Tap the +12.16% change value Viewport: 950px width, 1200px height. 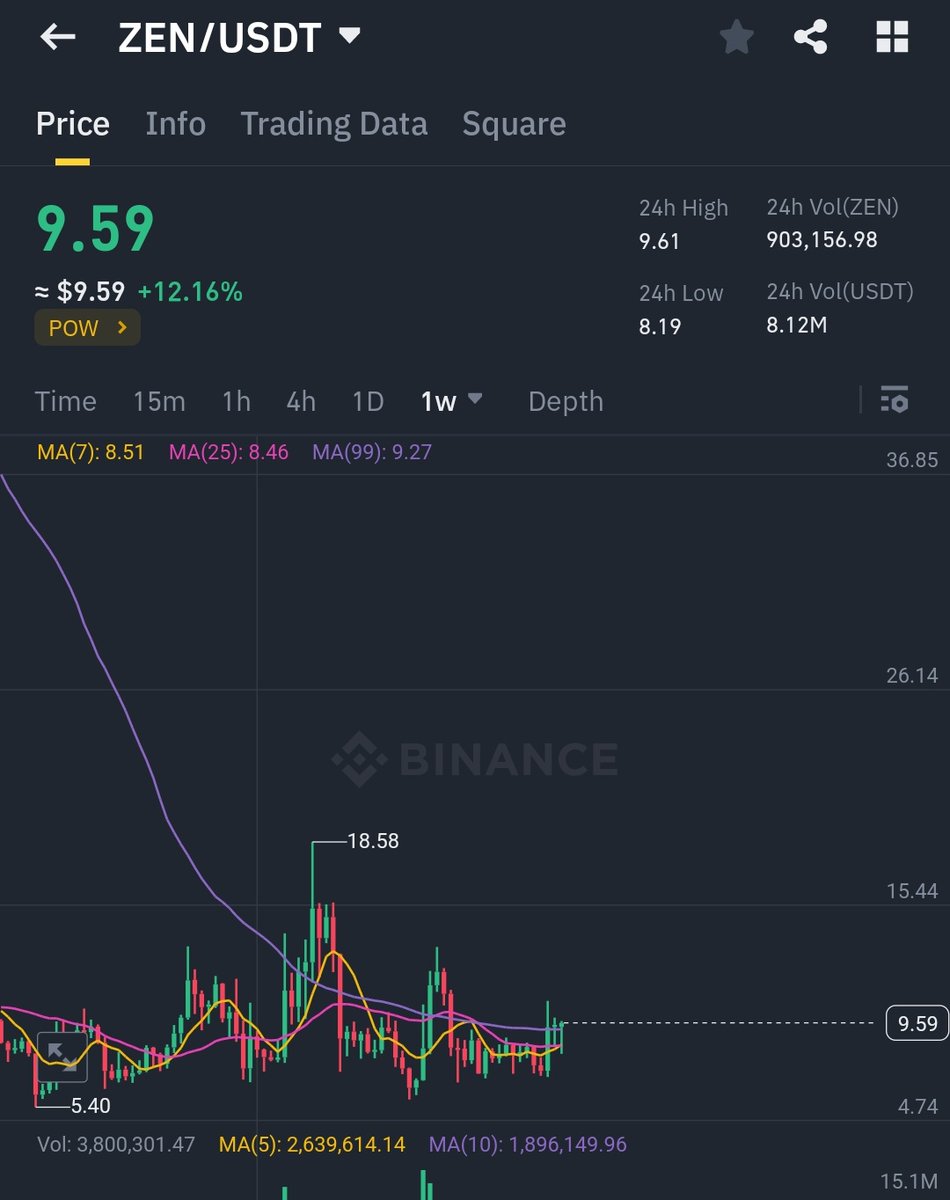tap(190, 292)
